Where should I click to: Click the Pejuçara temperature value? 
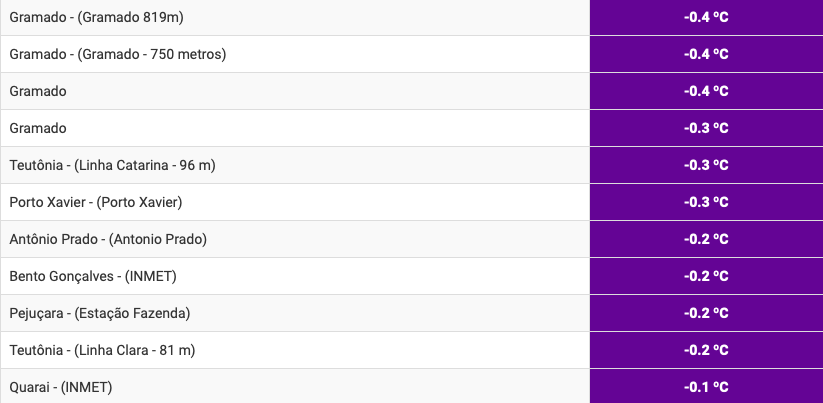pos(706,313)
